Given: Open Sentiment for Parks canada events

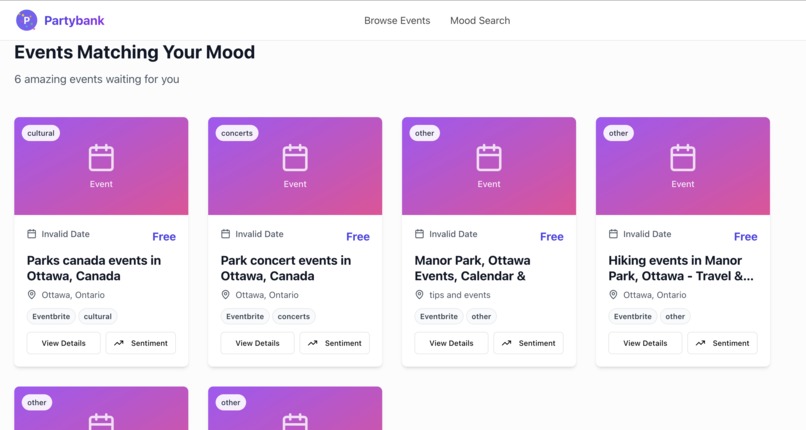Looking at the screenshot, I should click(141, 343).
